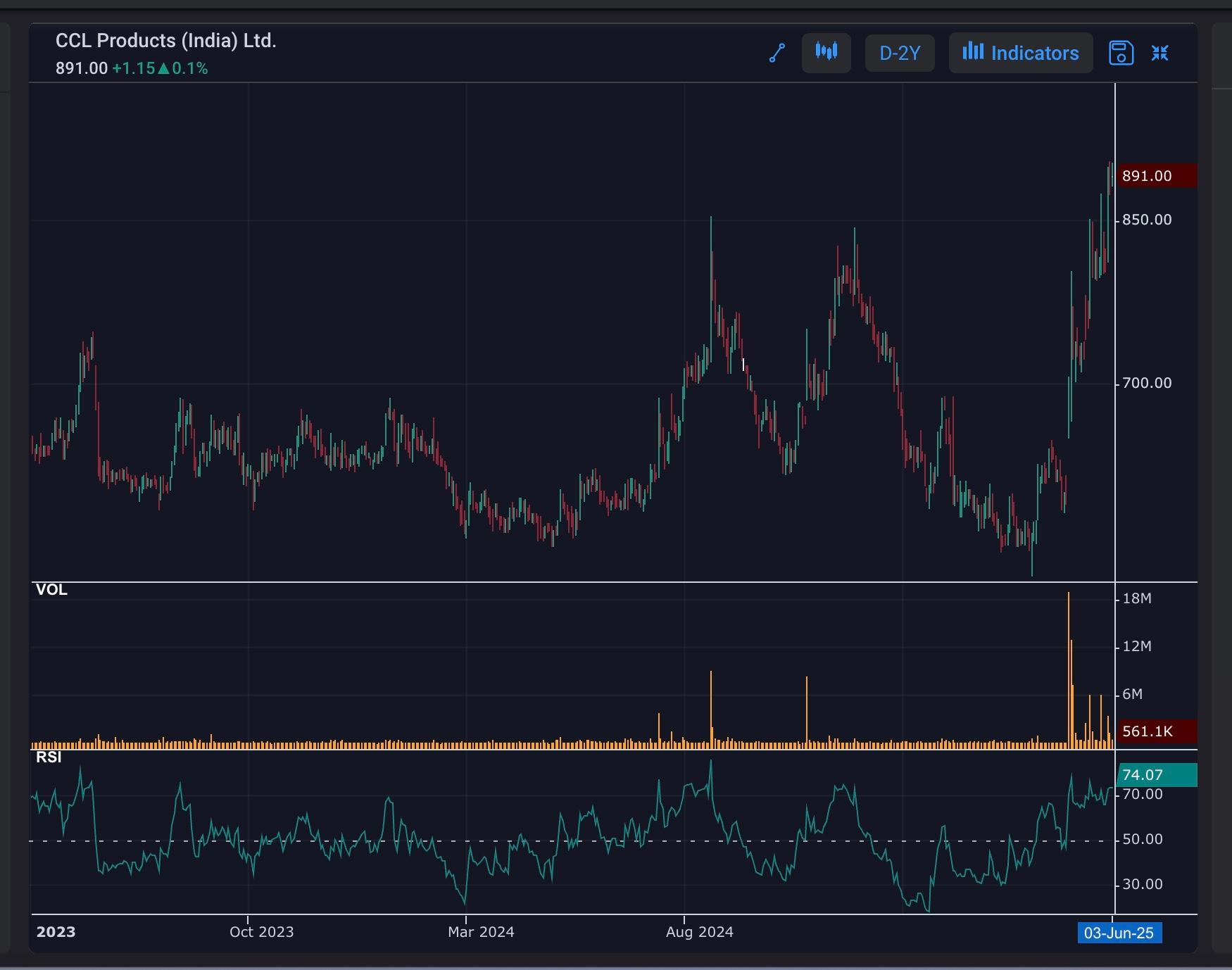Click the 12M volume axis label
The image size is (1232, 970).
1137,647
